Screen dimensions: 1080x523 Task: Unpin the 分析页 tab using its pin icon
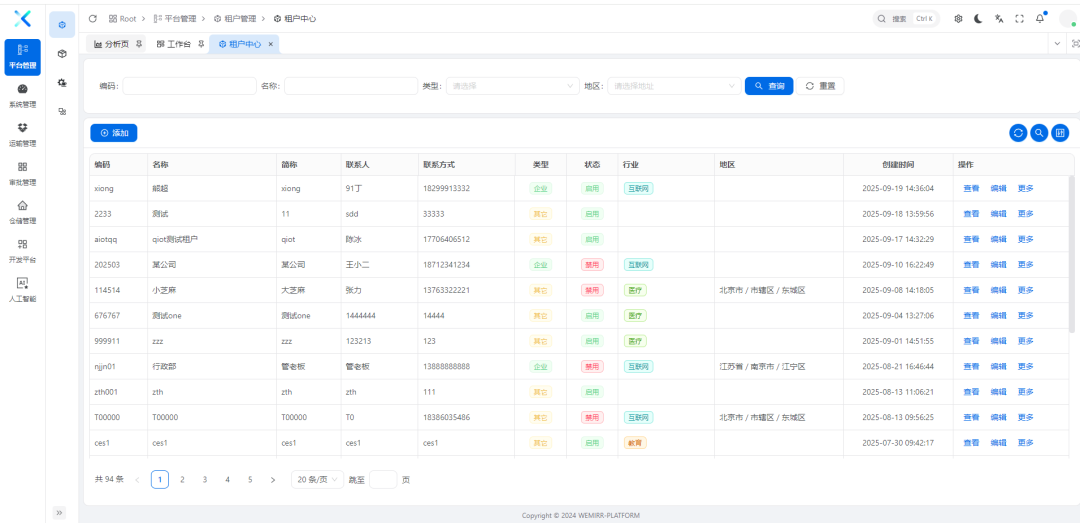(138, 44)
